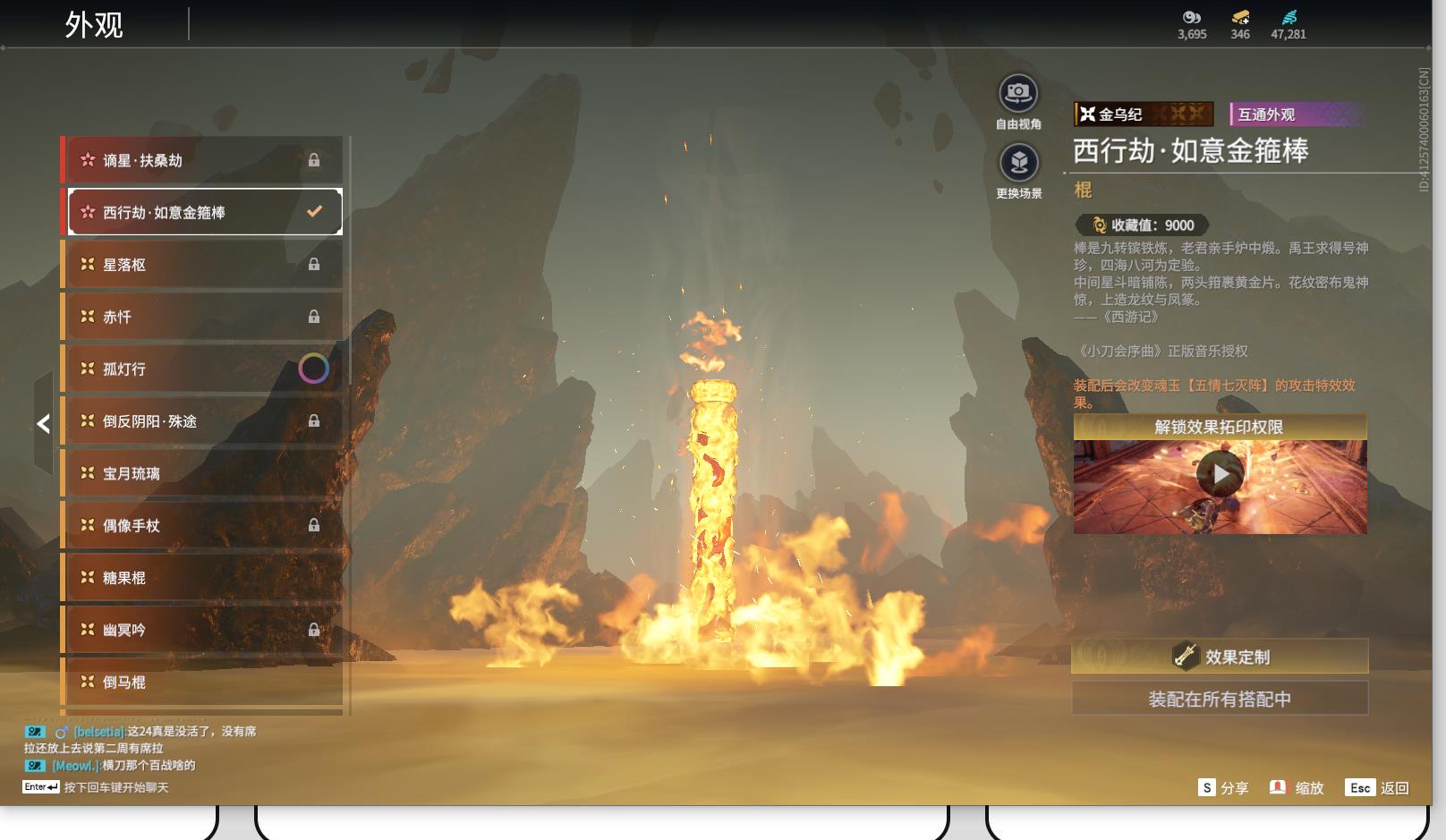Image resolution: width=1446 pixels, height=840 pixels.
Task: Click the silver coin currency icon
Action: coord(1192,17)
